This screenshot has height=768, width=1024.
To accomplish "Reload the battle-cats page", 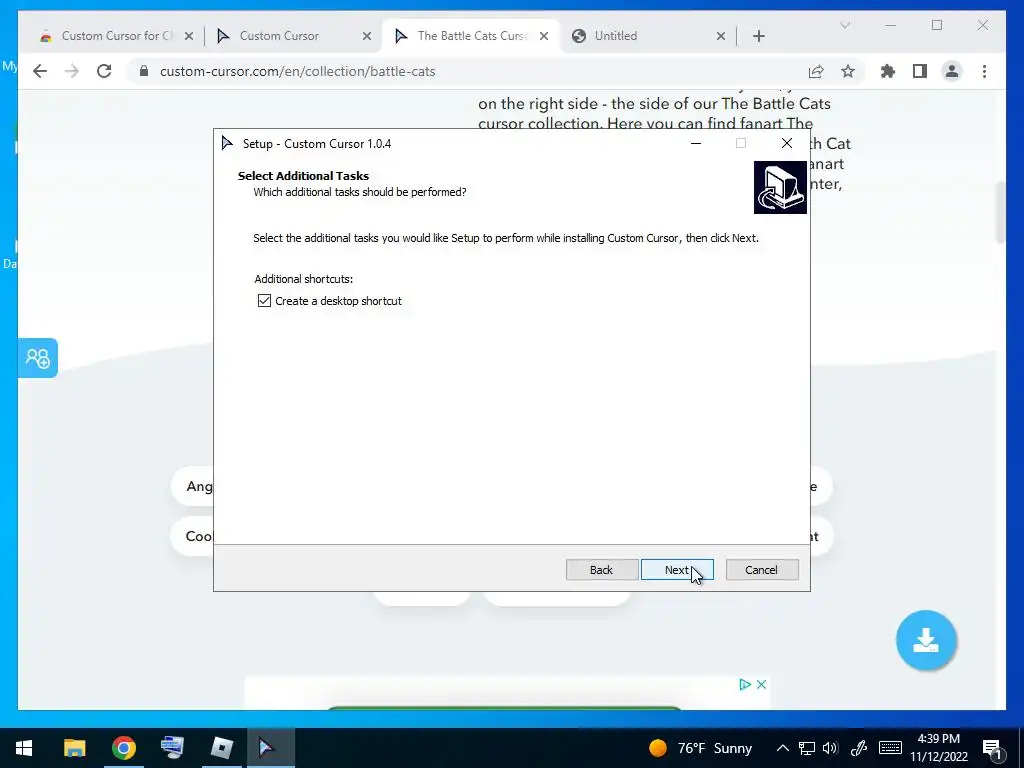I will (104, 71).
